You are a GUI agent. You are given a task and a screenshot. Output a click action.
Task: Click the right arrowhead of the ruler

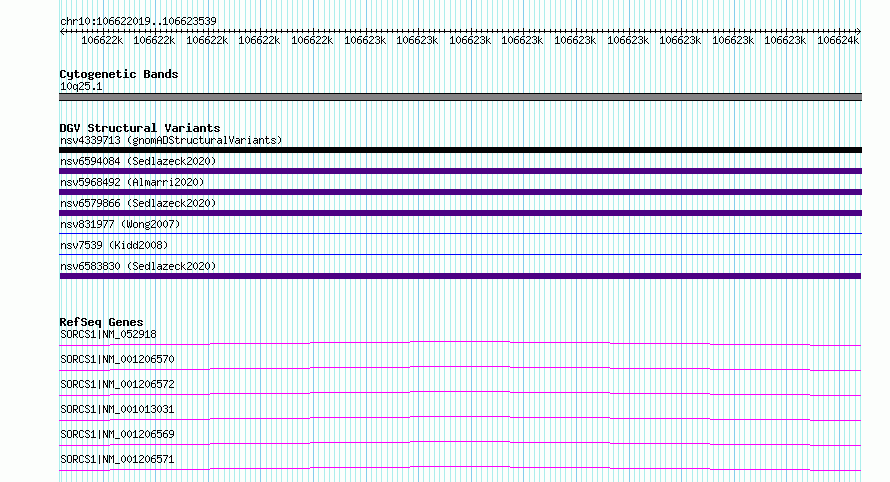[x=859, y=31]
